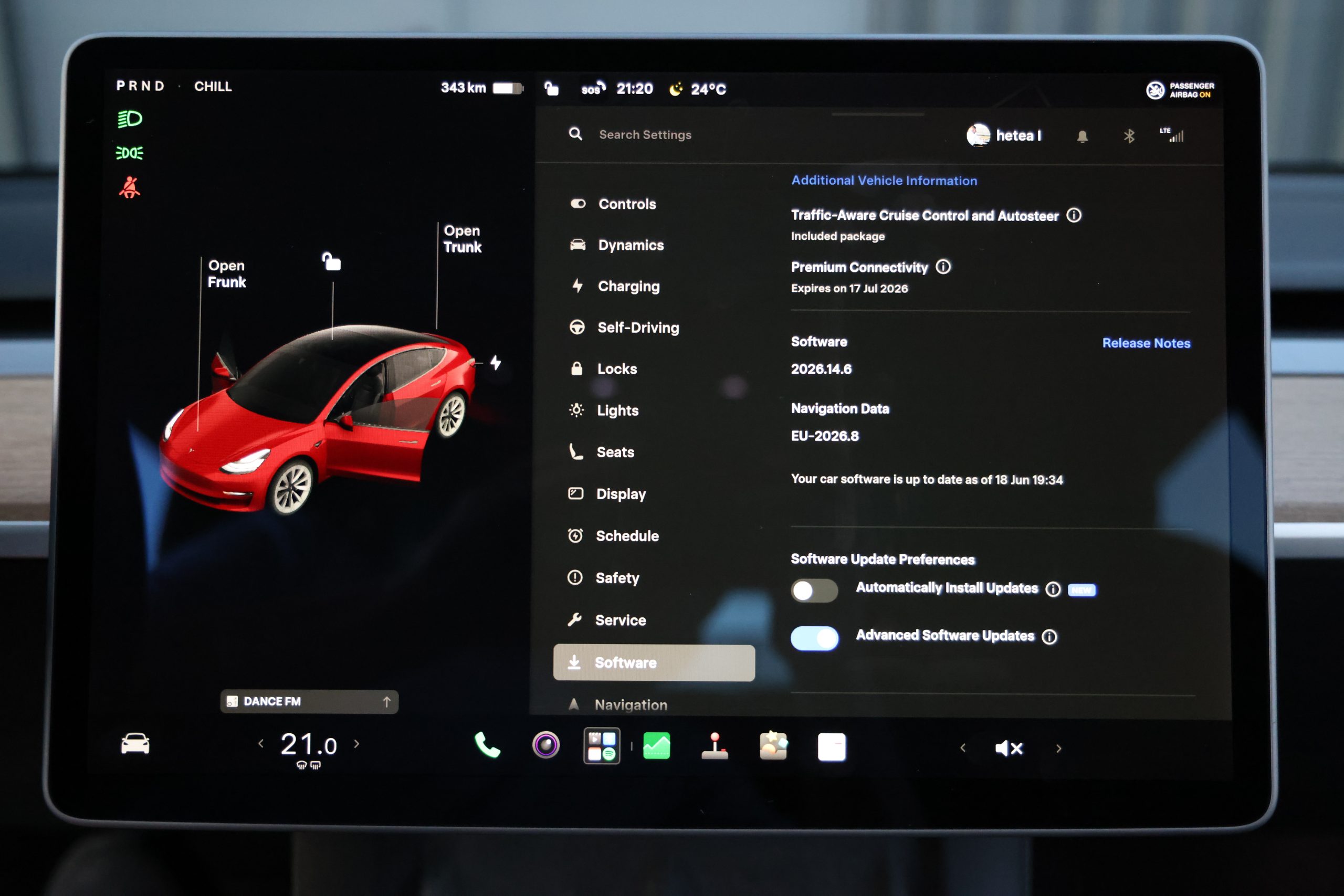Tap the SOS emergency icon
The height and width of the screenshot is (896, 1344).
tap(593, 89)
